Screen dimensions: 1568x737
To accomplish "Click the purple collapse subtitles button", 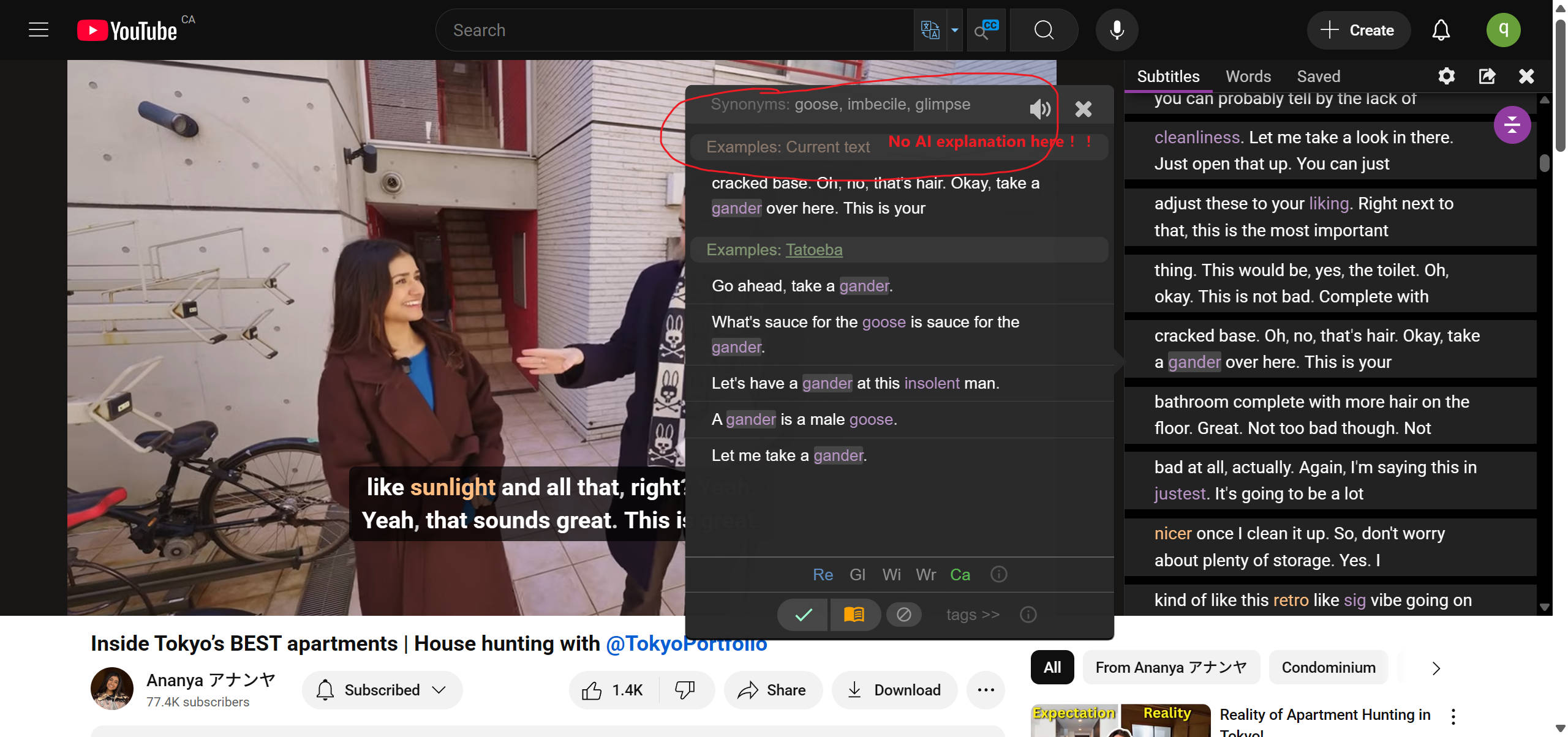I will [x=1512, y=125].
